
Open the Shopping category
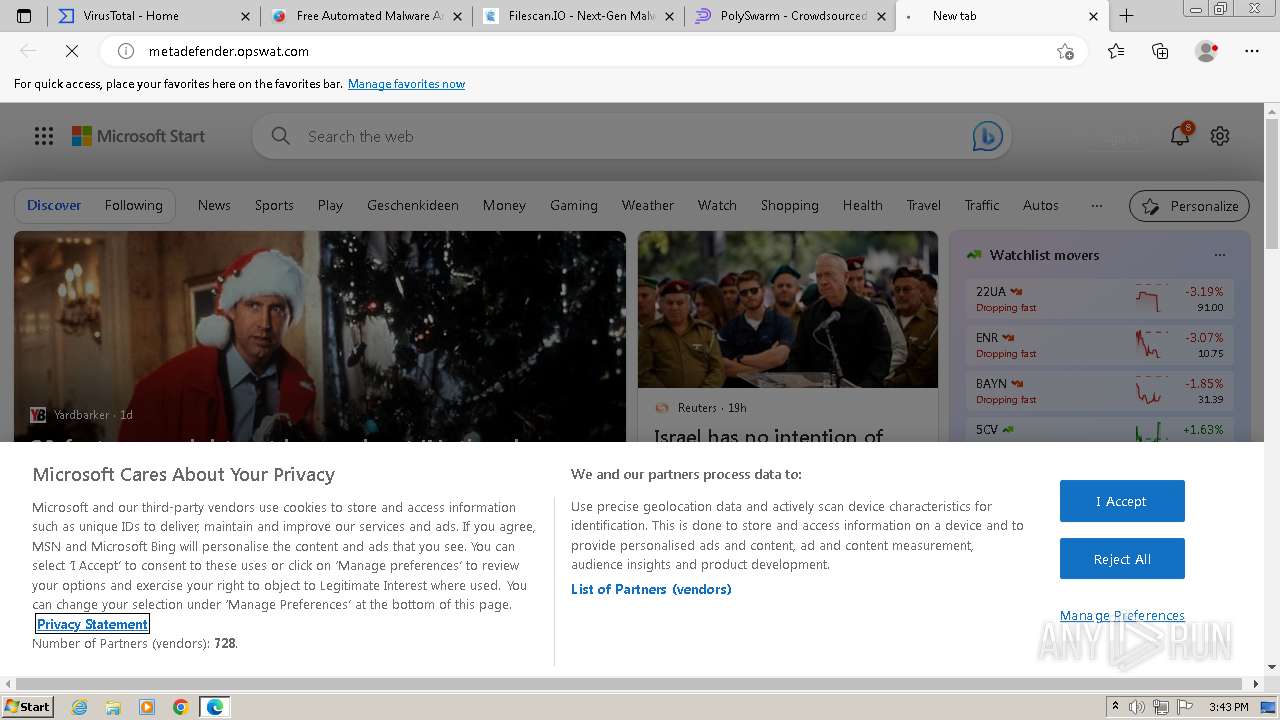(790, 205)
